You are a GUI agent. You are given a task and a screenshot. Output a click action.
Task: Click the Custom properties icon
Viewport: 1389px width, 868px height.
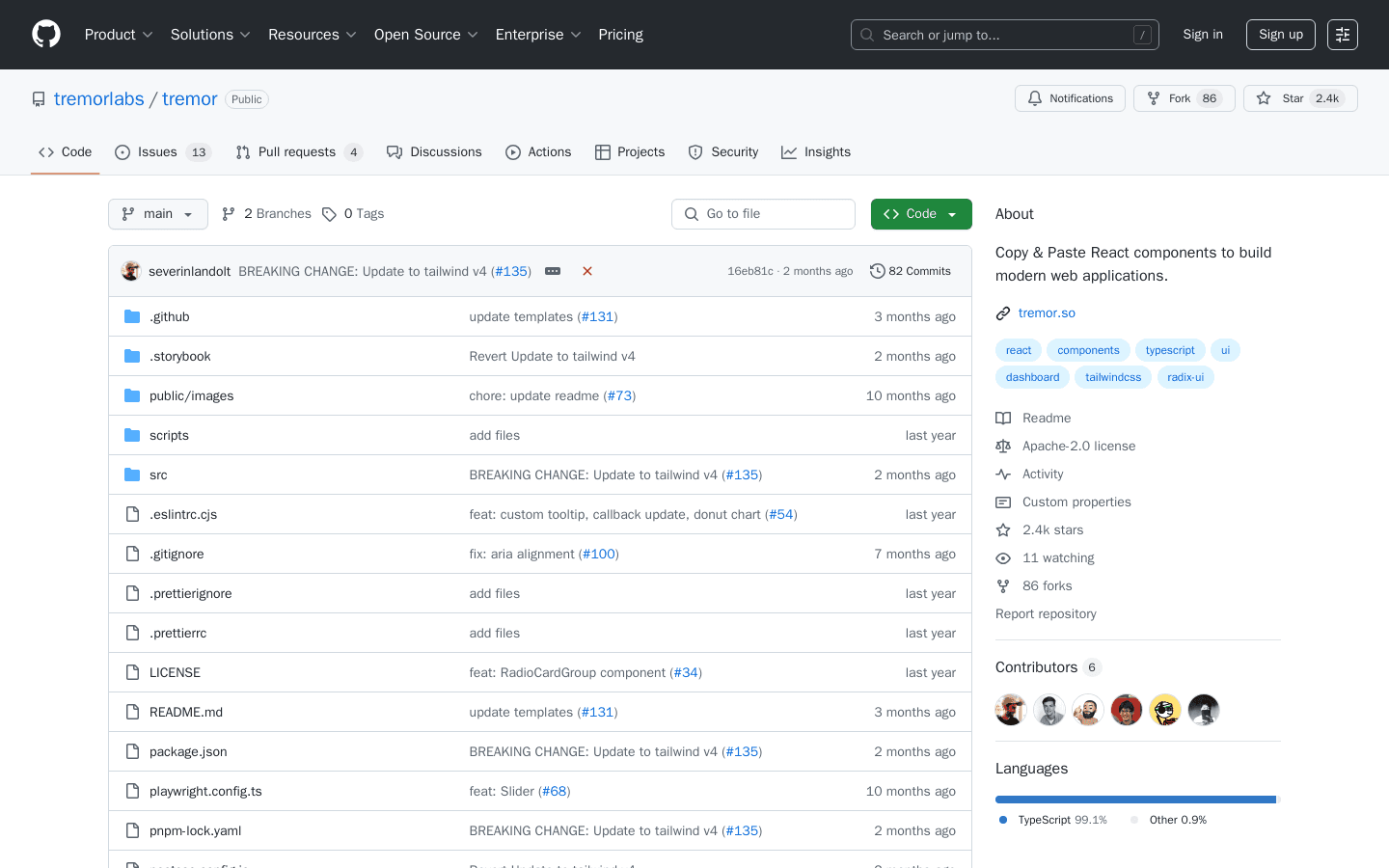click(x=1003, y=502)
